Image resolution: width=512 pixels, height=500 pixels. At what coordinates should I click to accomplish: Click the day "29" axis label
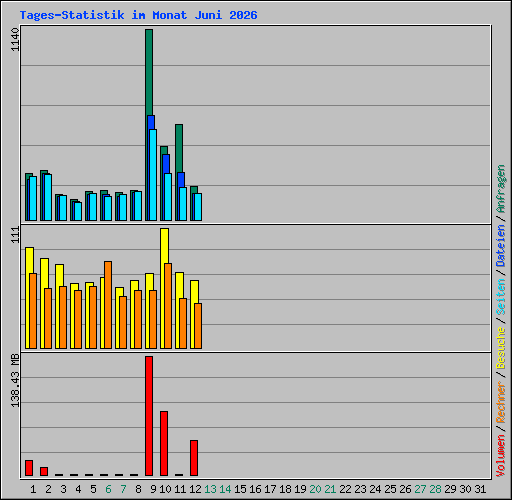(x=450, y=489)
